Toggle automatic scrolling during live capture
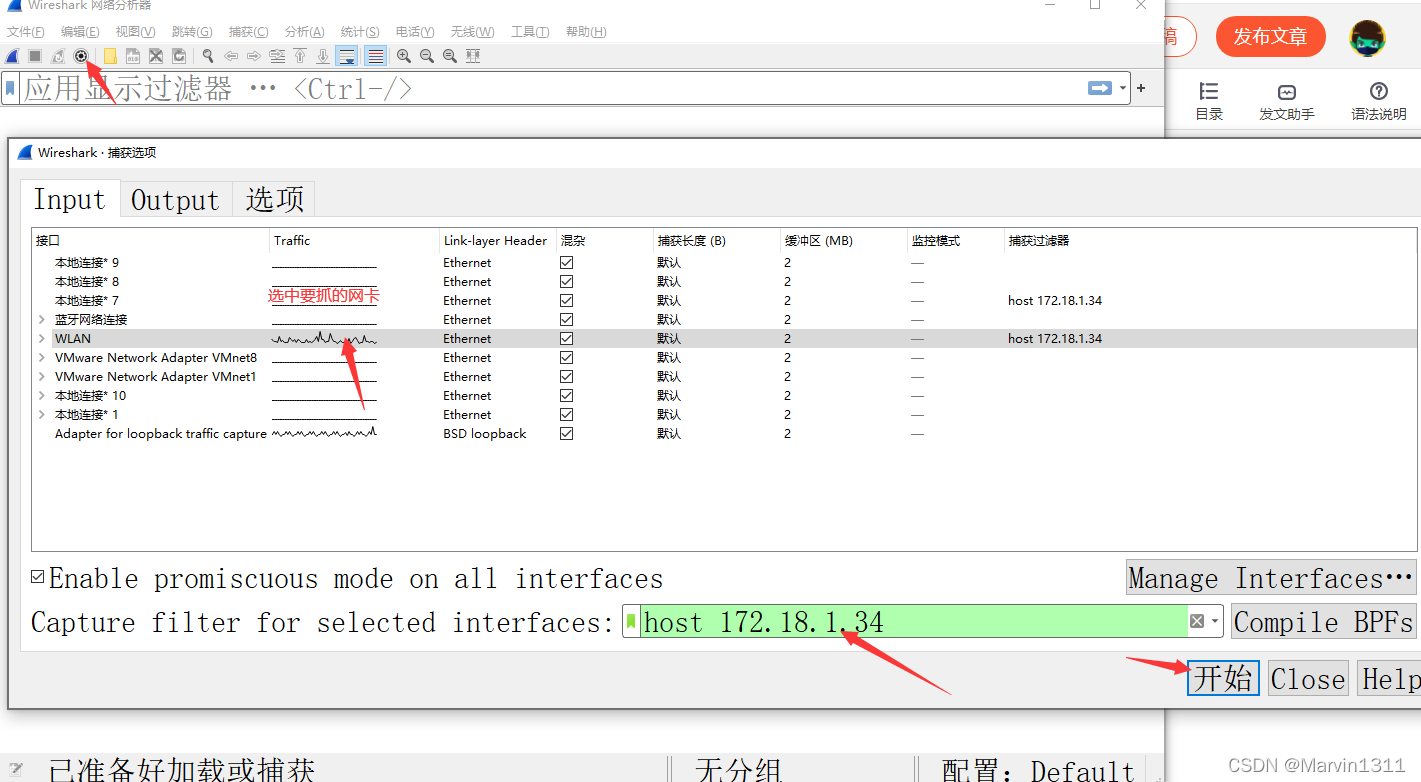 pyautogui.click(x=347, y=56)
